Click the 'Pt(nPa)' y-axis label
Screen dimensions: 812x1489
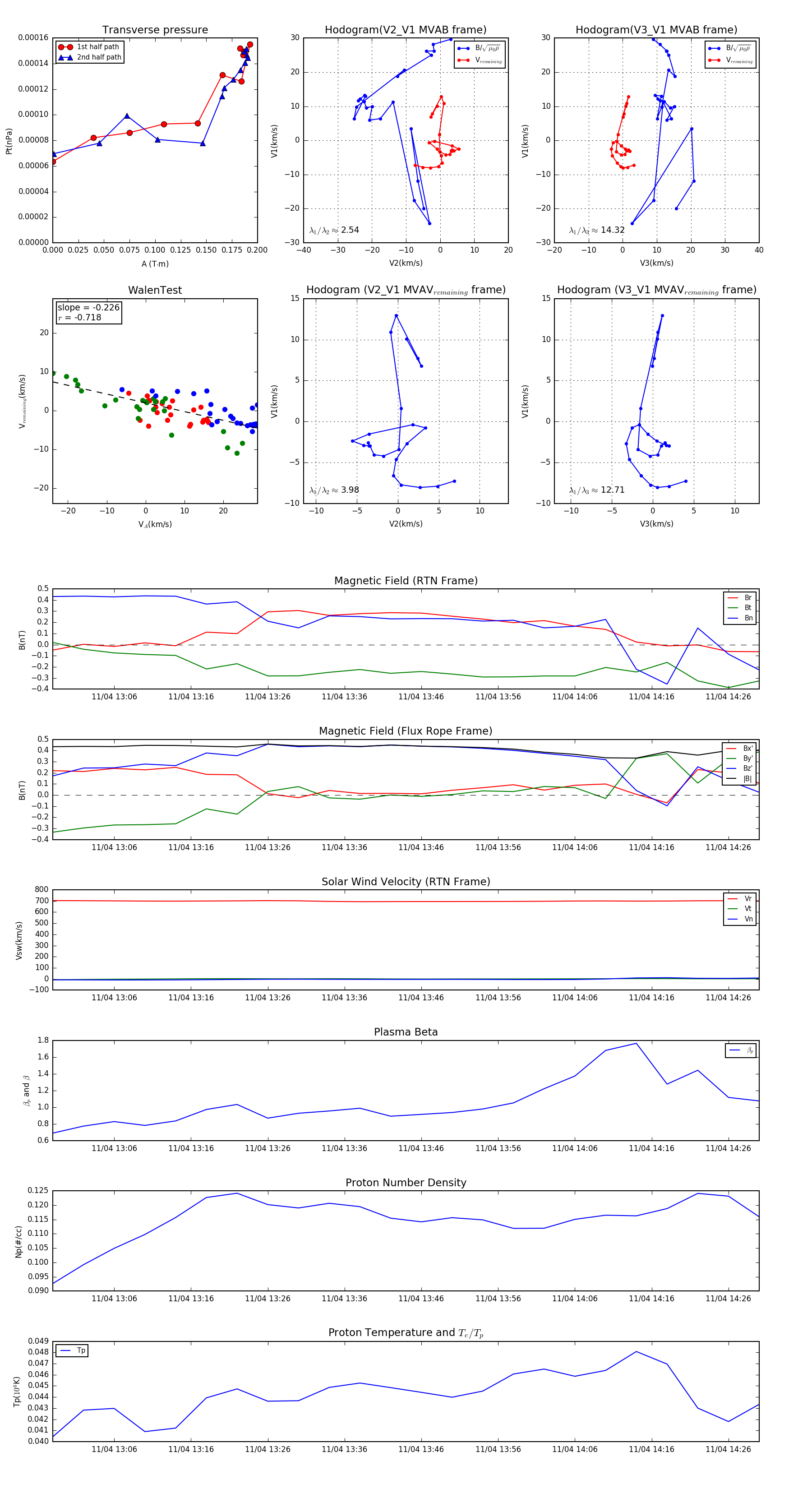click(9, 141)
